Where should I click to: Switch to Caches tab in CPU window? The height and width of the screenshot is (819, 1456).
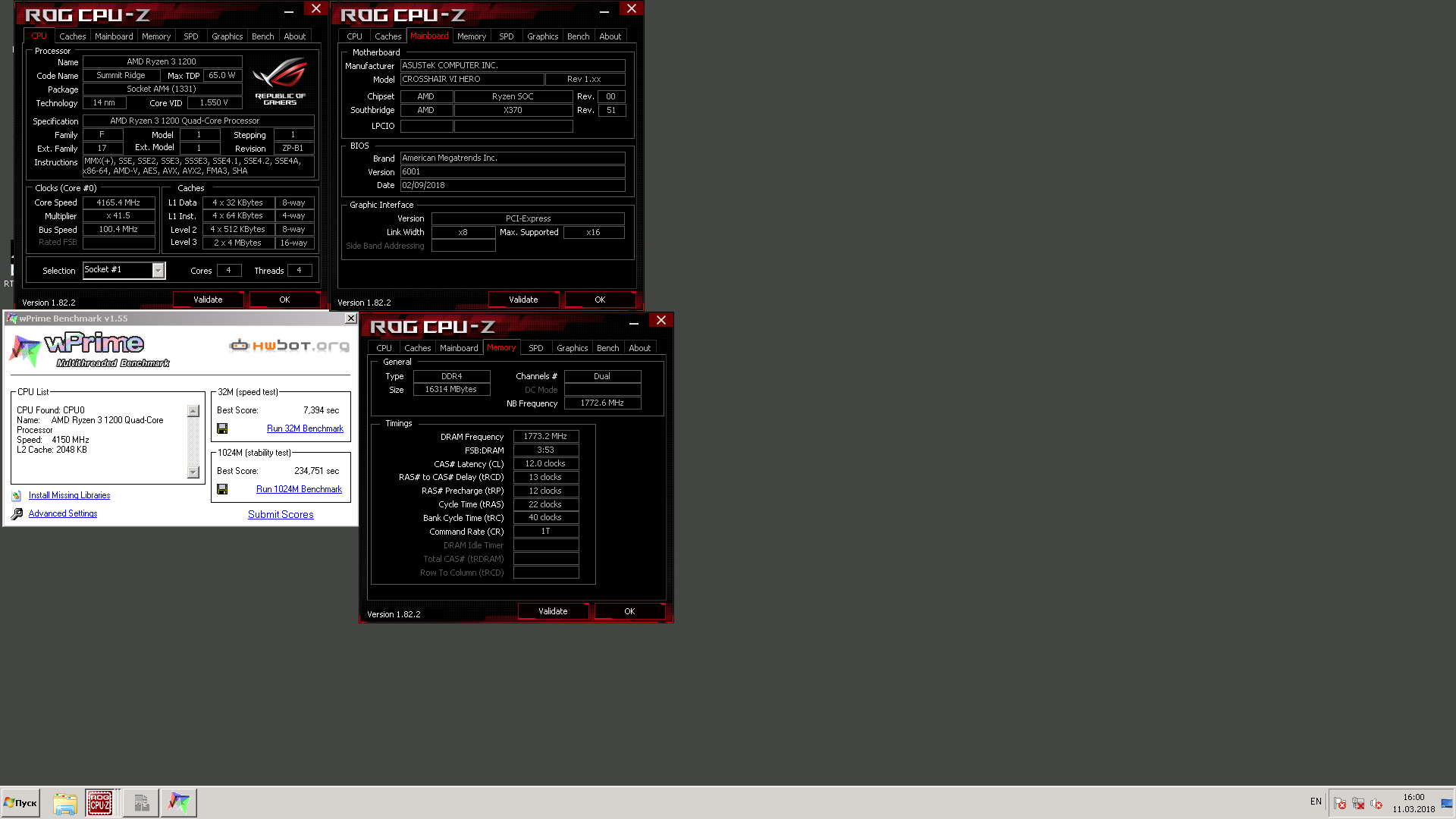click(x=73, y=36)
